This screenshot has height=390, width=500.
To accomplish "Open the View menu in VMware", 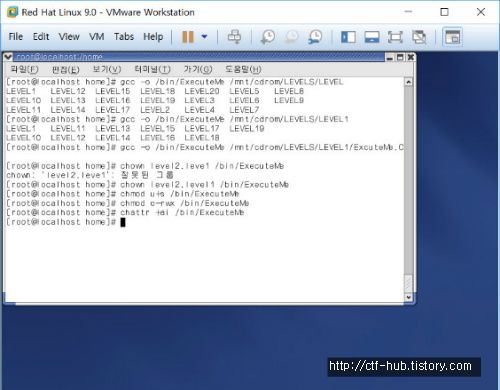I will (69, 36).
